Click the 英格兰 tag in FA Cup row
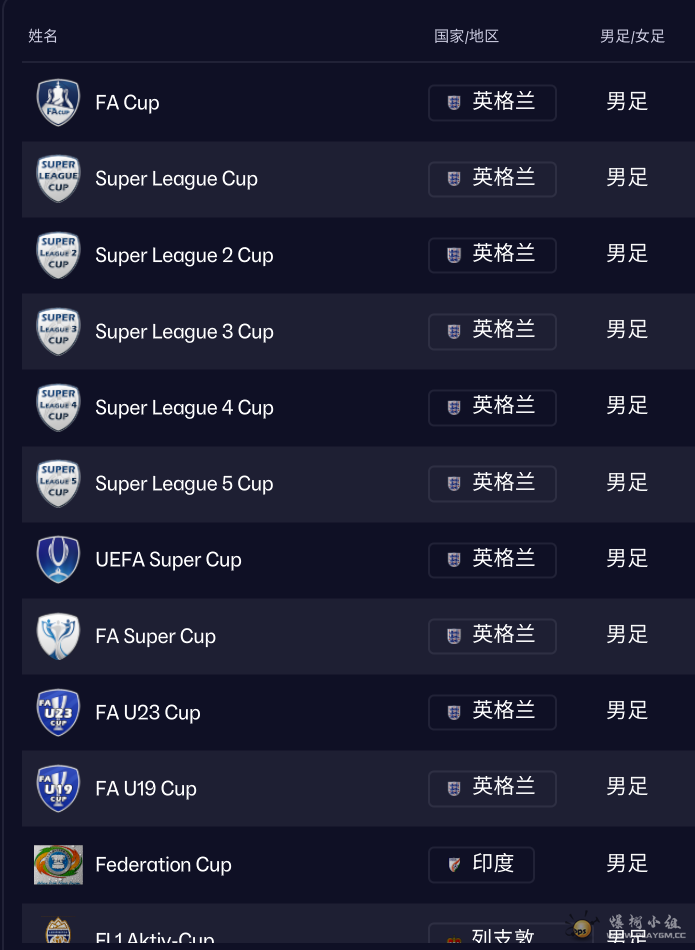 [492, 102]
